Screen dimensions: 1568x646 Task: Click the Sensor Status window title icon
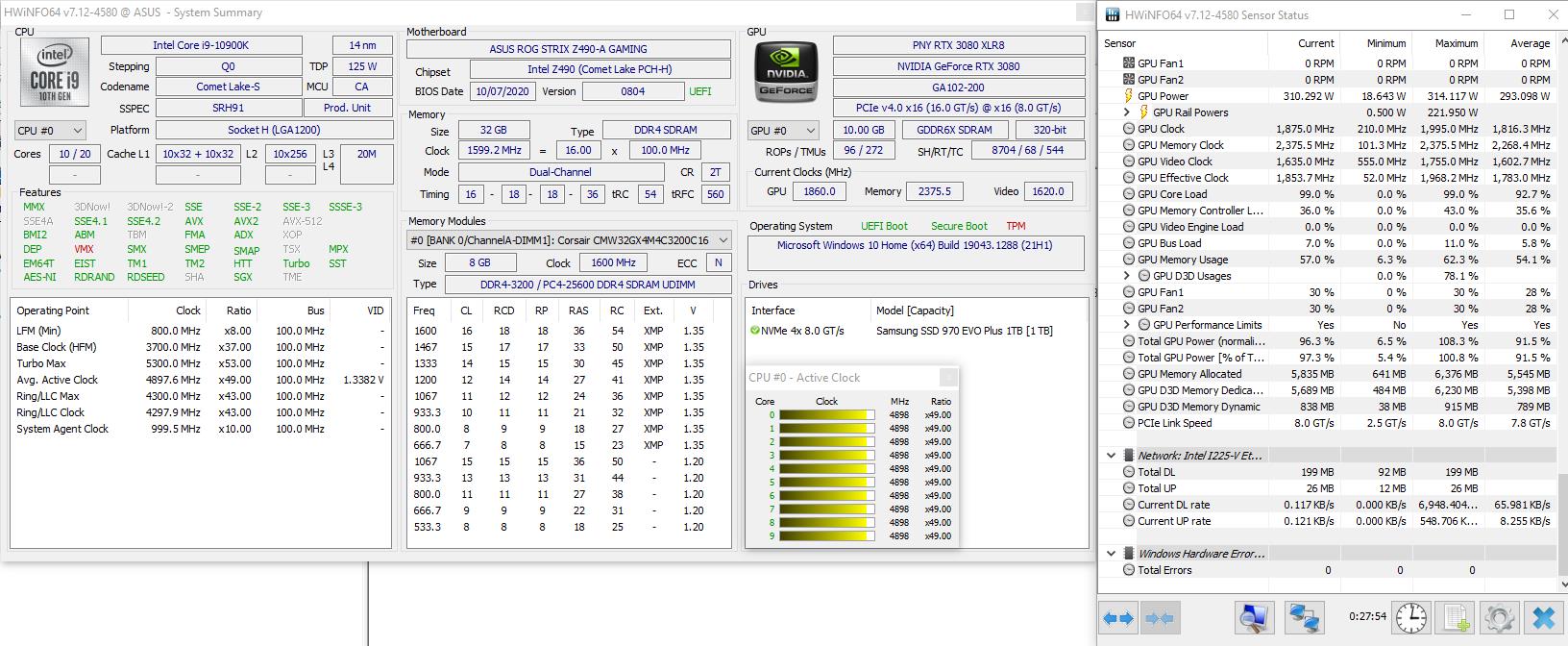coord(1113,14)
